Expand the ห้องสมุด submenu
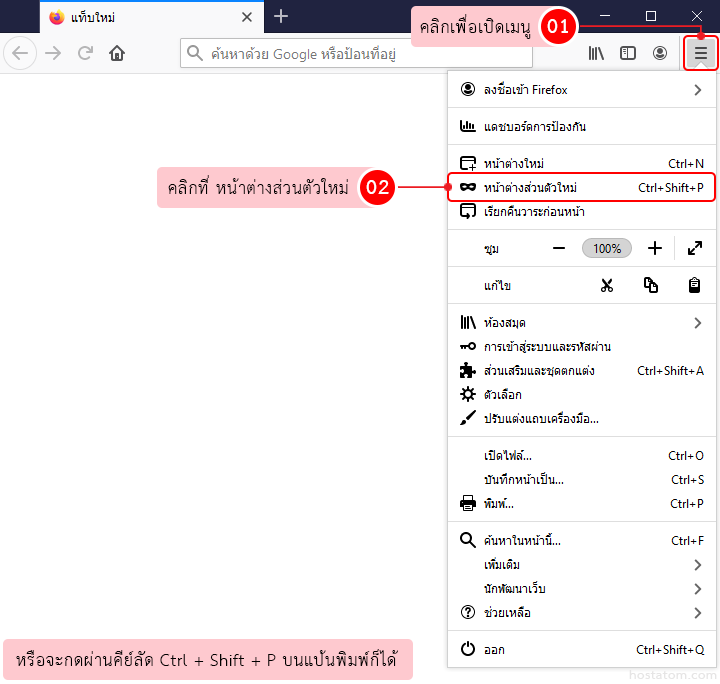Image resolution: width=720 pixels, height=684 pixels. click(697, 323)
